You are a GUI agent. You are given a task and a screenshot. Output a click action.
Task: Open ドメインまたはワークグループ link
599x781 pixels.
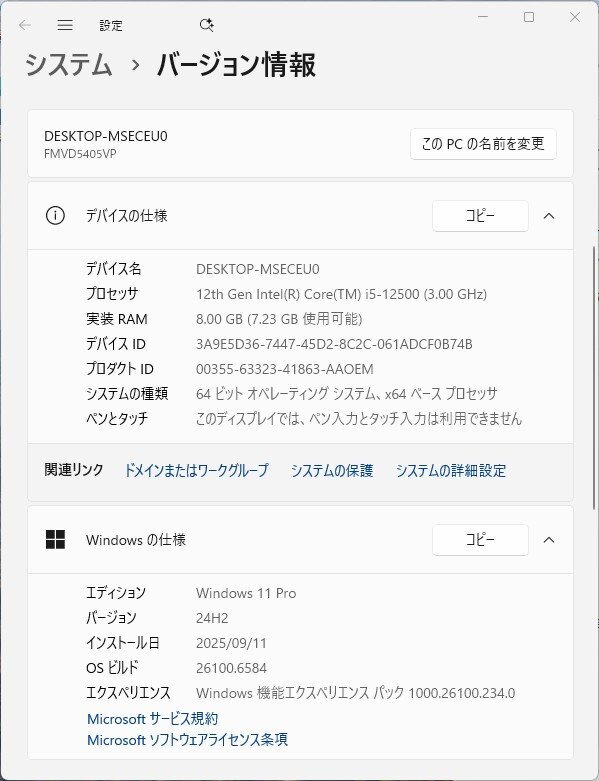tap(196, 470)
